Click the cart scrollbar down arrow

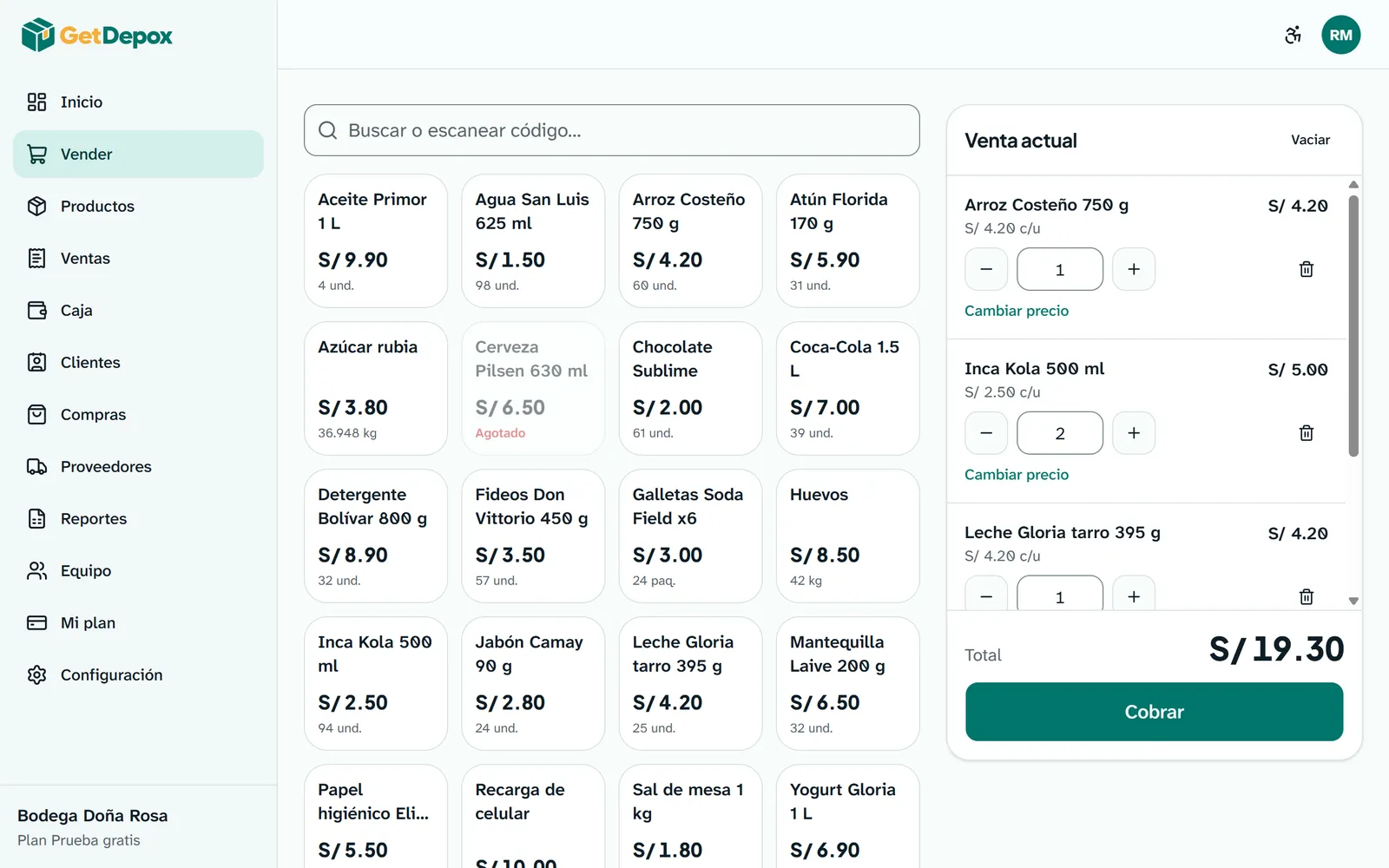1353,601
